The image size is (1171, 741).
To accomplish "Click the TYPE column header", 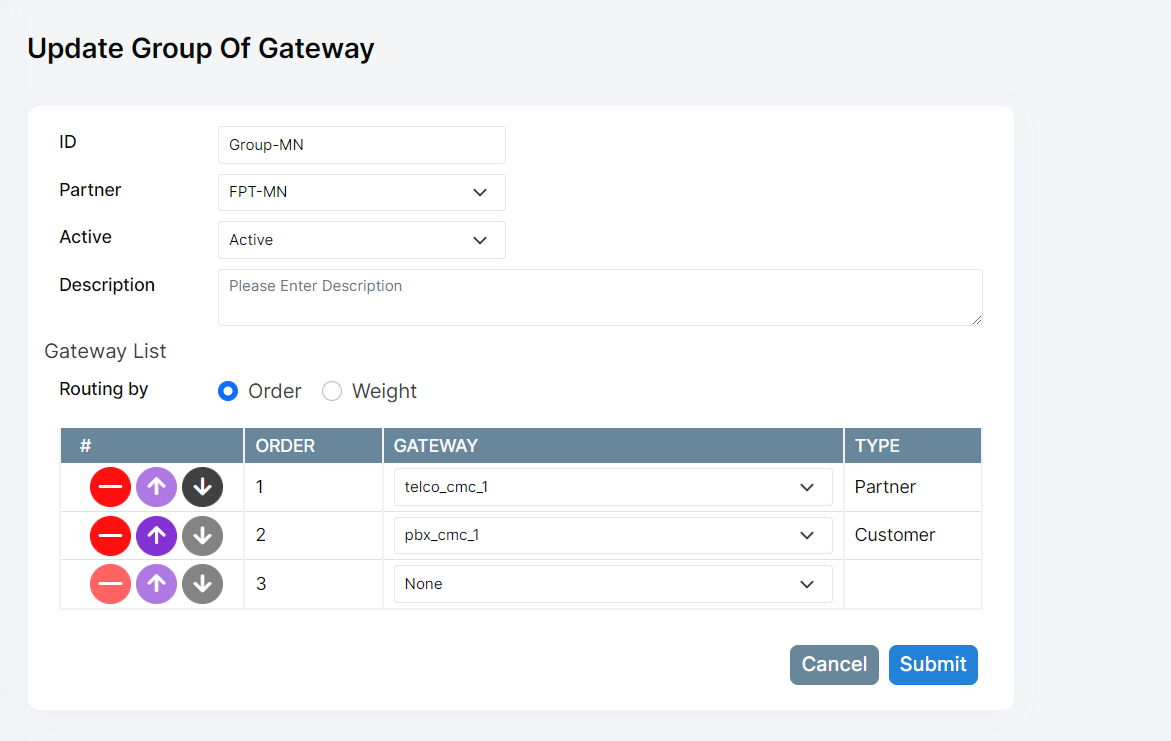I will (x=913, y=446).
